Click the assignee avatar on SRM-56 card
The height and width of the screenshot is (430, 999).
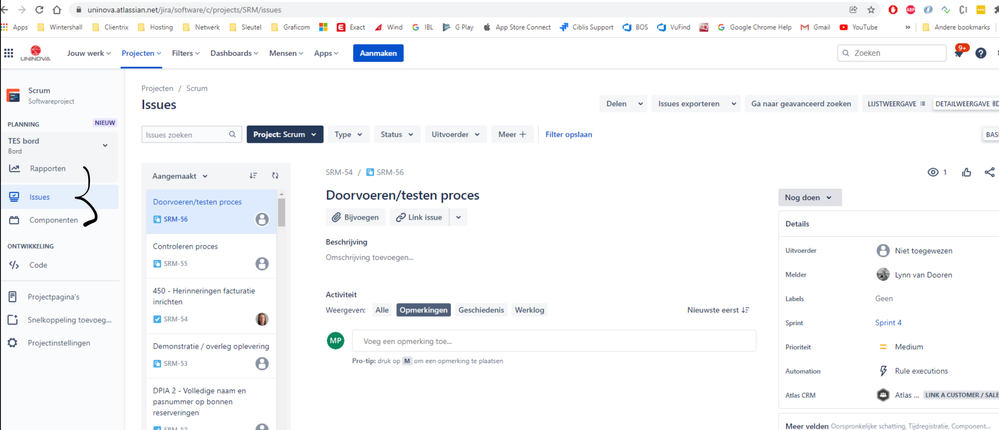[262, 219]
